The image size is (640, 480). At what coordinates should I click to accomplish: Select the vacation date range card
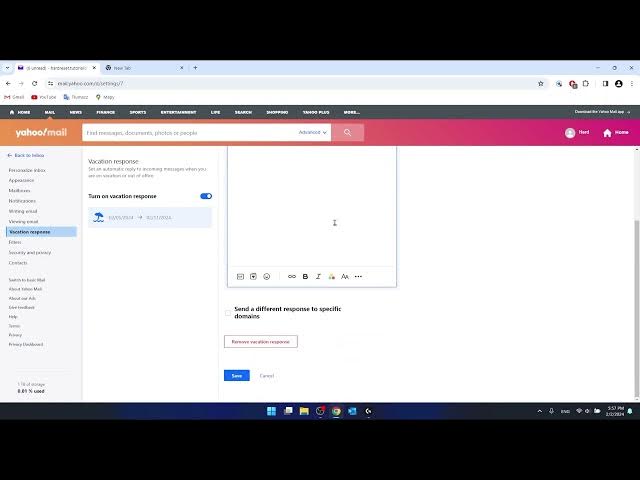pos(150,218)
